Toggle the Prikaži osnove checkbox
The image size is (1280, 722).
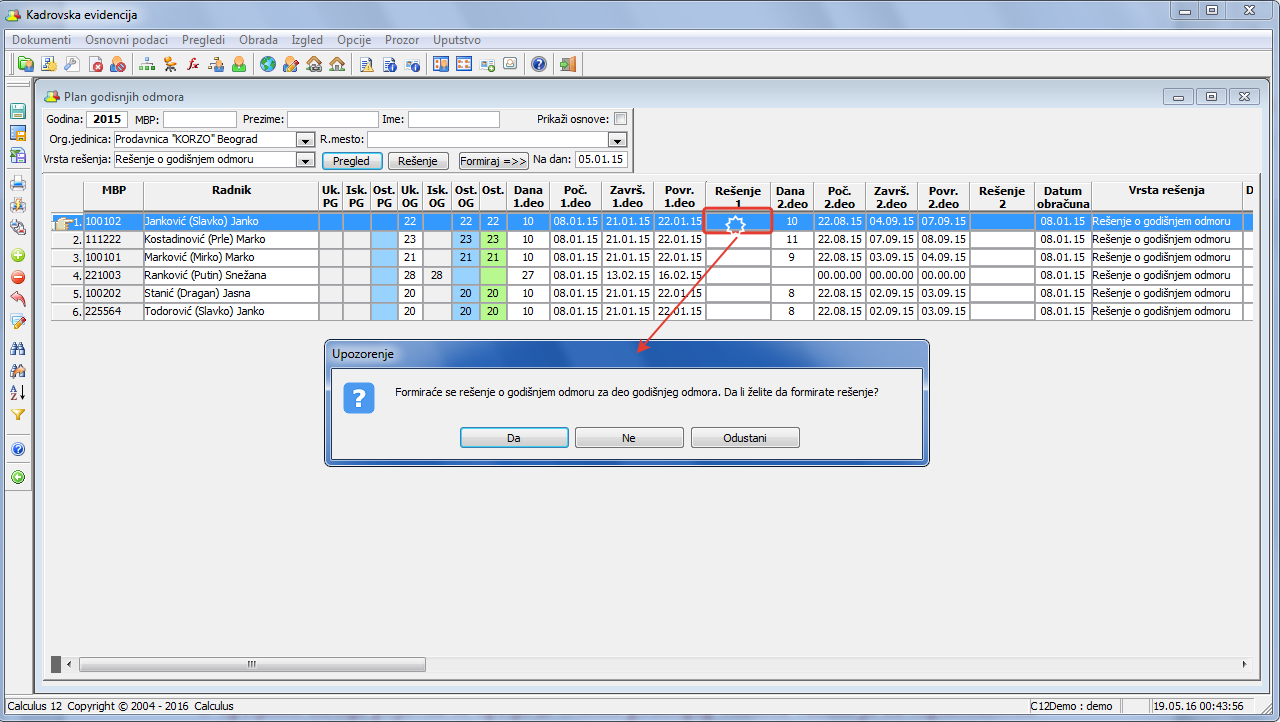(x=620, y=119)
